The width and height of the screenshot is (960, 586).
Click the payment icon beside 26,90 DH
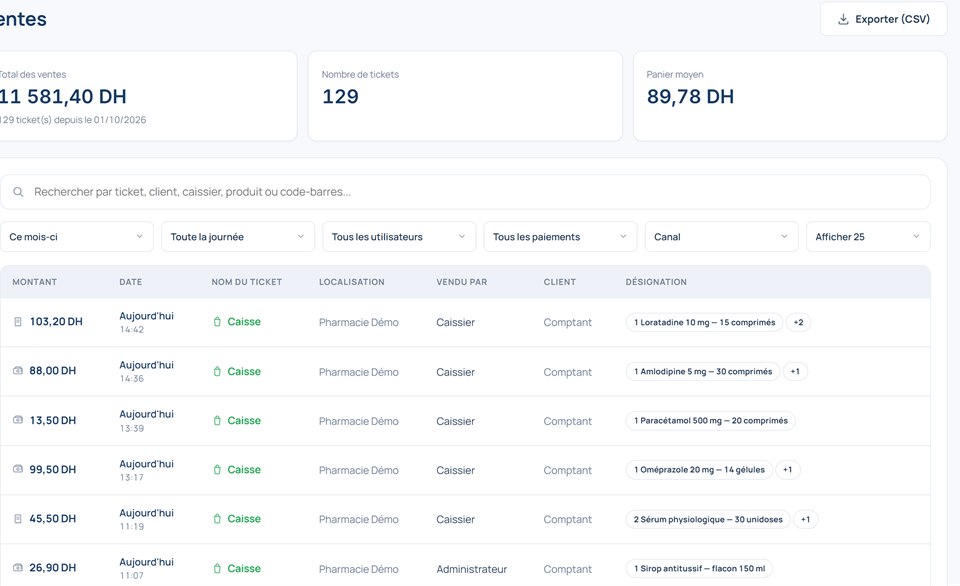coord(18,568)
